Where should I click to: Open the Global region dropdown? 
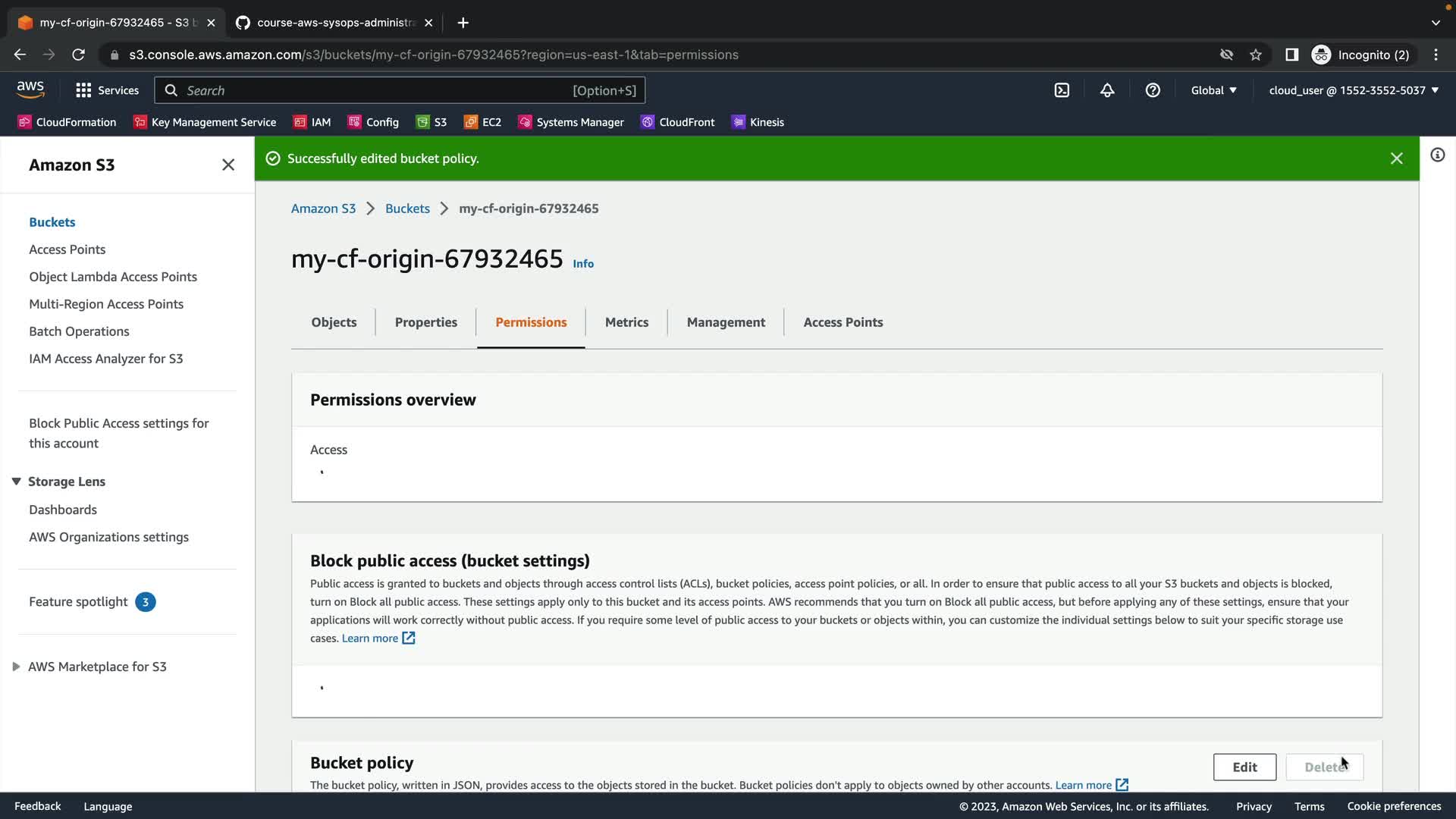pyautogui.click(x=1213, y=90)
